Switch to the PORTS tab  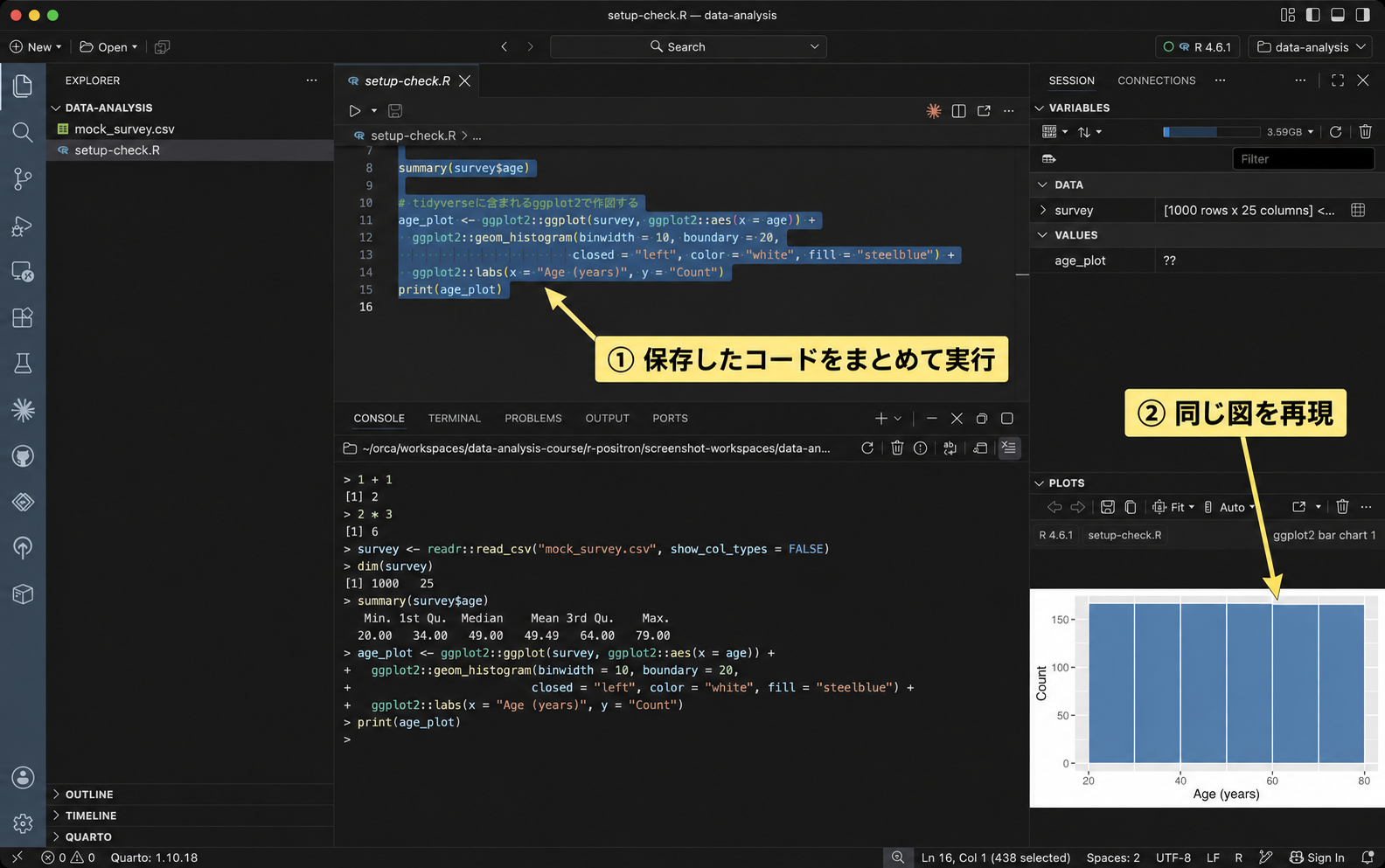point(670,419)
